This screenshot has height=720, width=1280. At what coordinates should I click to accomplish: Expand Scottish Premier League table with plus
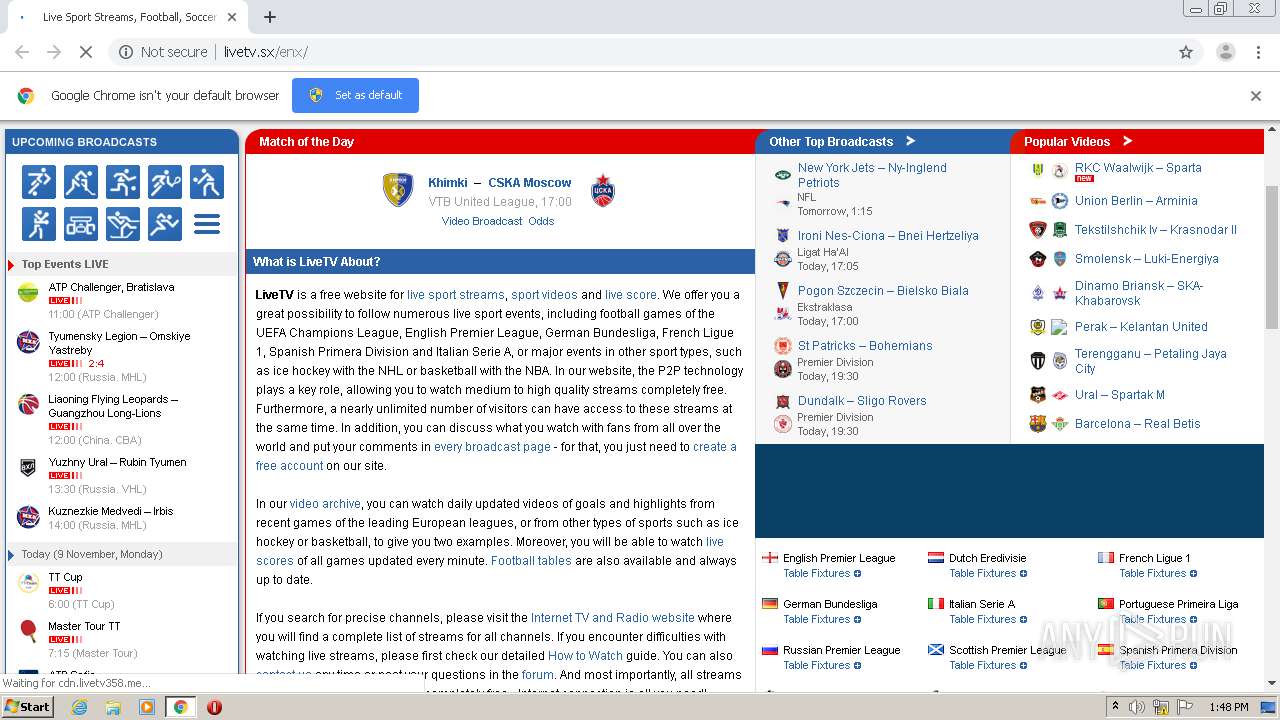point(1023,666)
